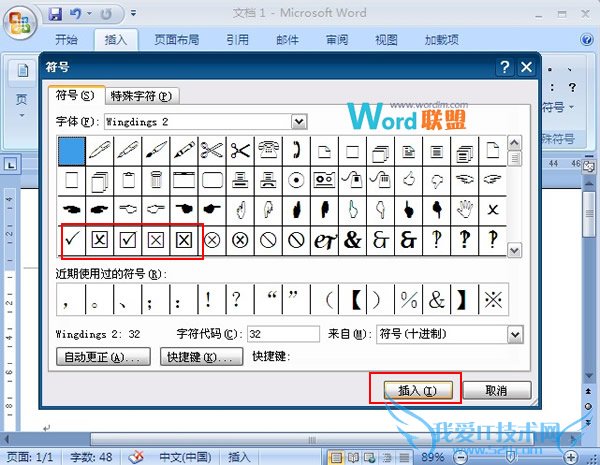The image size is (600, 465).
Task: Pick recently used percent sign symbol
Action: click(x=409, y=300)
